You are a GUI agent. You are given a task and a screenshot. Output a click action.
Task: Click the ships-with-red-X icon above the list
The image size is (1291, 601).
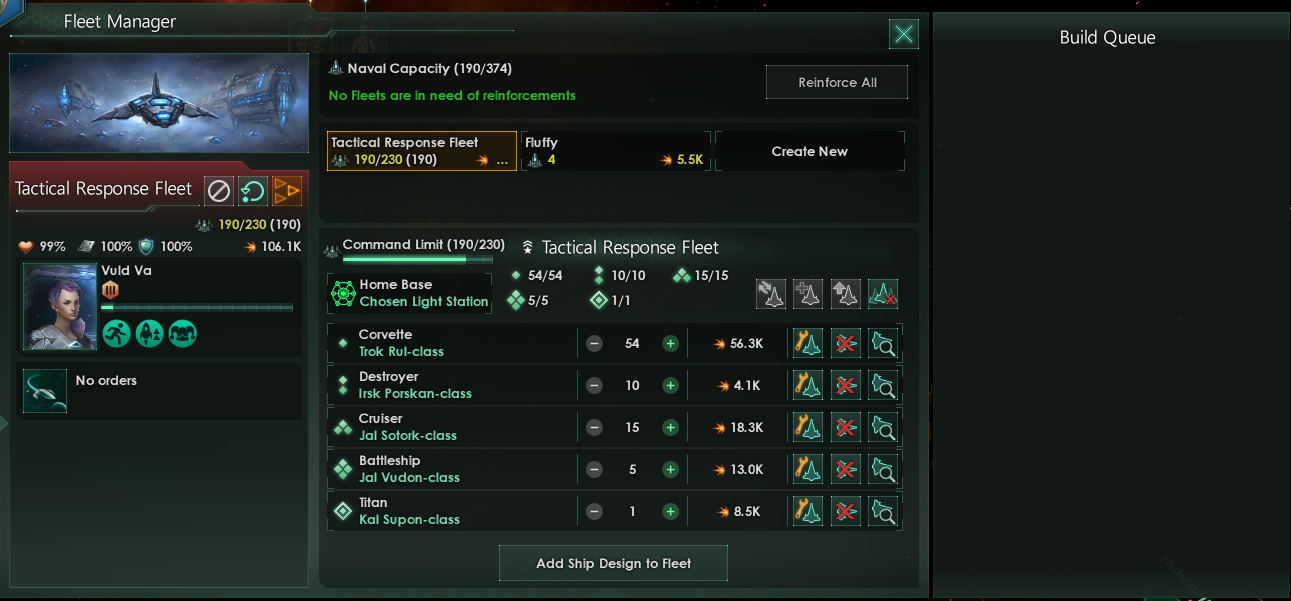[882, 294]
